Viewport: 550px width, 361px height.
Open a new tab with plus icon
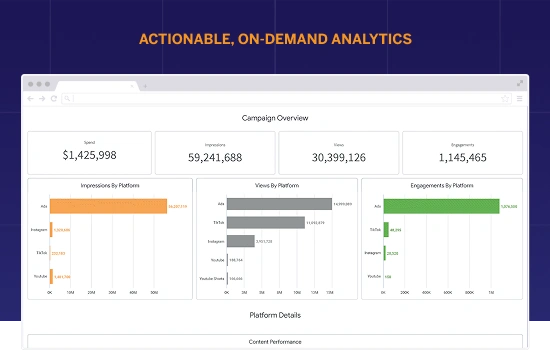[x=145, y=86]
